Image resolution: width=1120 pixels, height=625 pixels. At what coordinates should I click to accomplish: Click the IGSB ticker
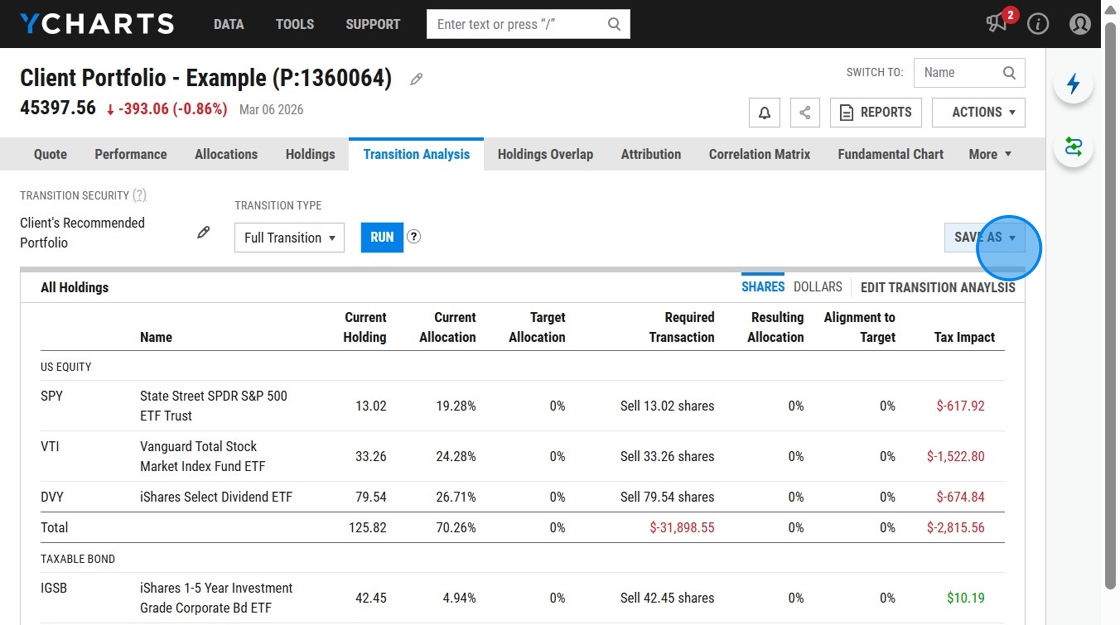[54, 589]
